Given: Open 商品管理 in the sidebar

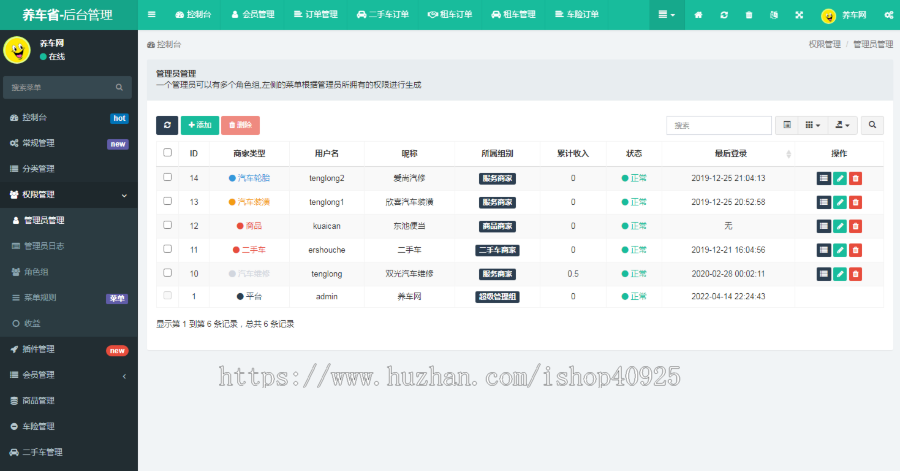Looking at the screenshot, I should (x=69, y=401).
